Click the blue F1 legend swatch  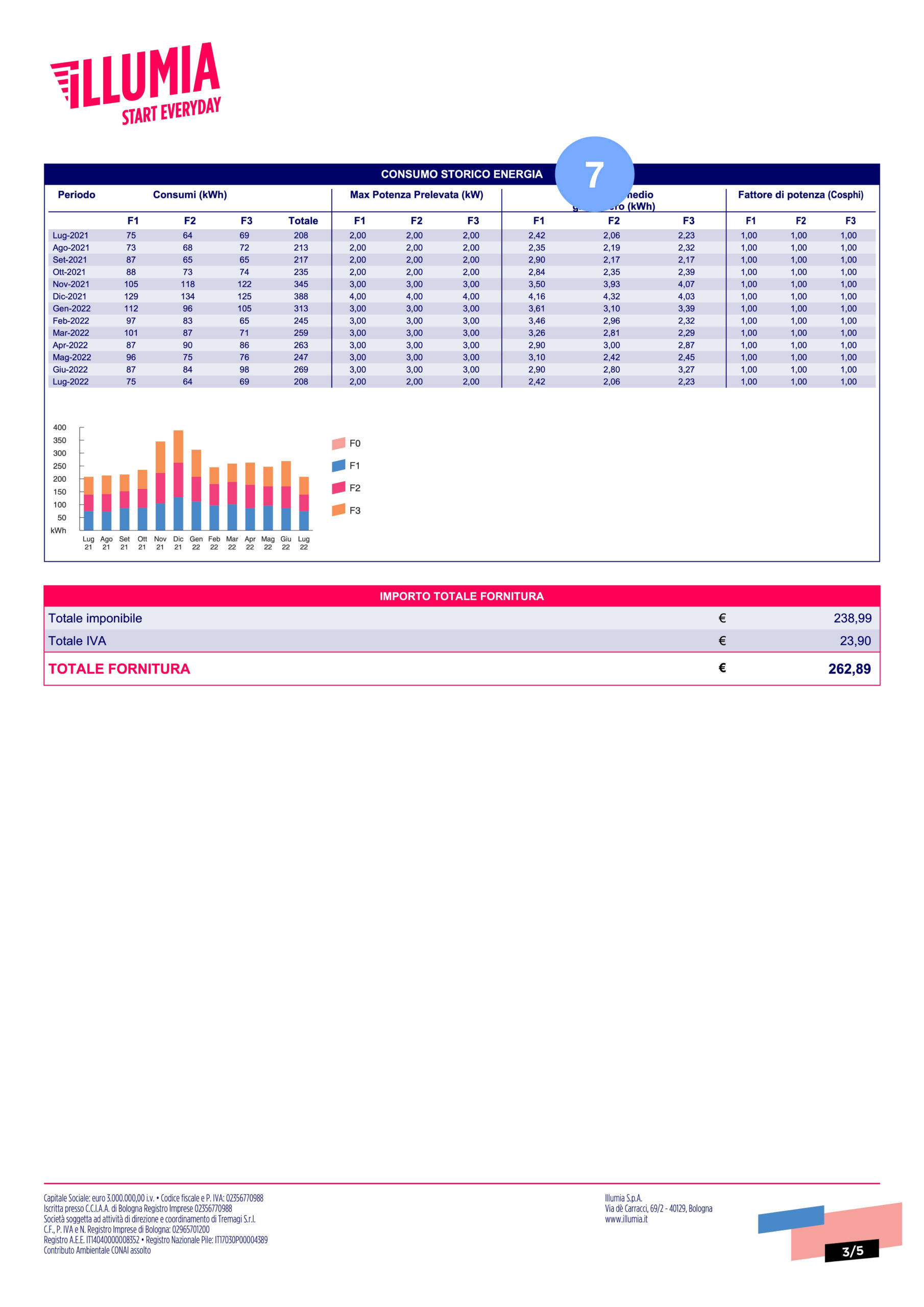click(338, 466)
